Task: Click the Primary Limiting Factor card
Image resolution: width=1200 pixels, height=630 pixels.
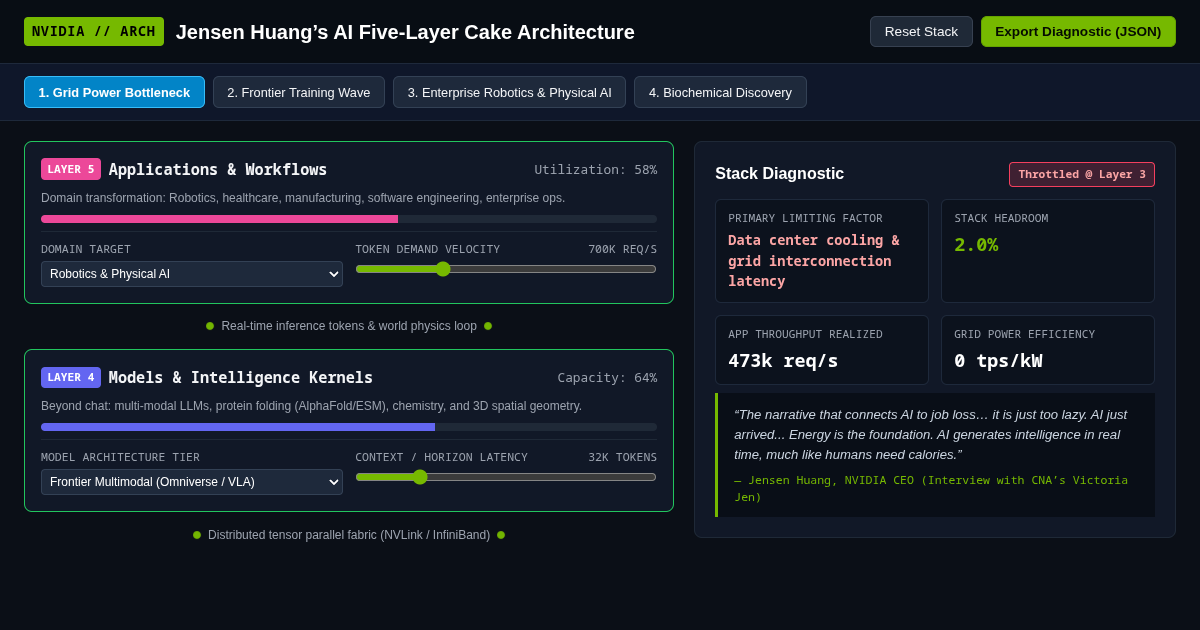Action: 822,251
